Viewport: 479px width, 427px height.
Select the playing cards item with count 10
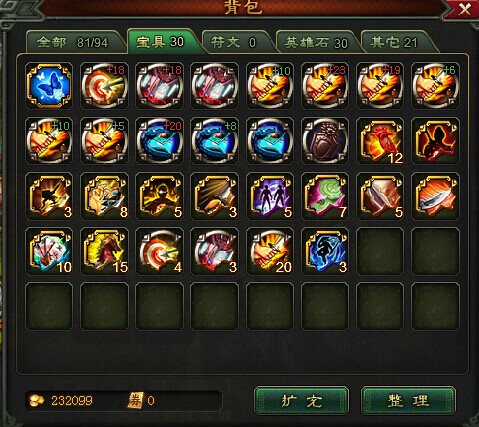point(49,251)
